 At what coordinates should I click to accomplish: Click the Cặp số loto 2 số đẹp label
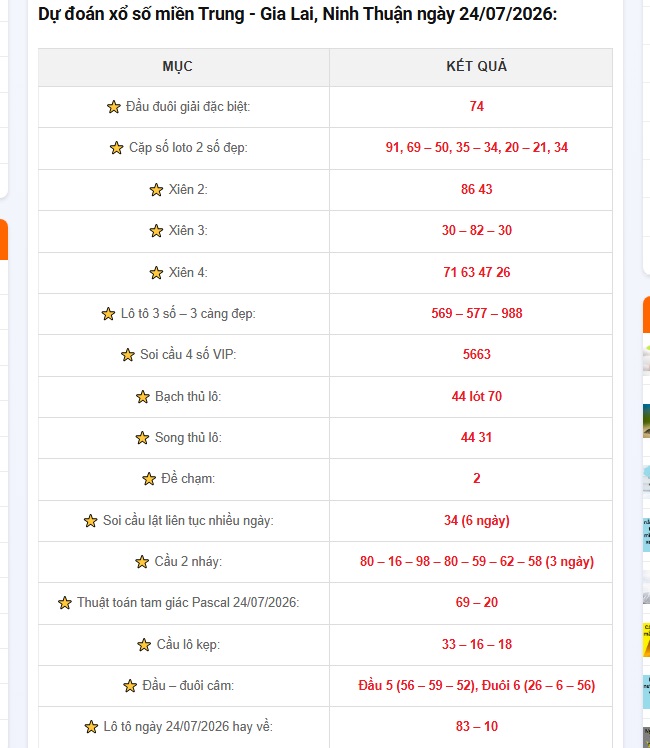(188, 148)
